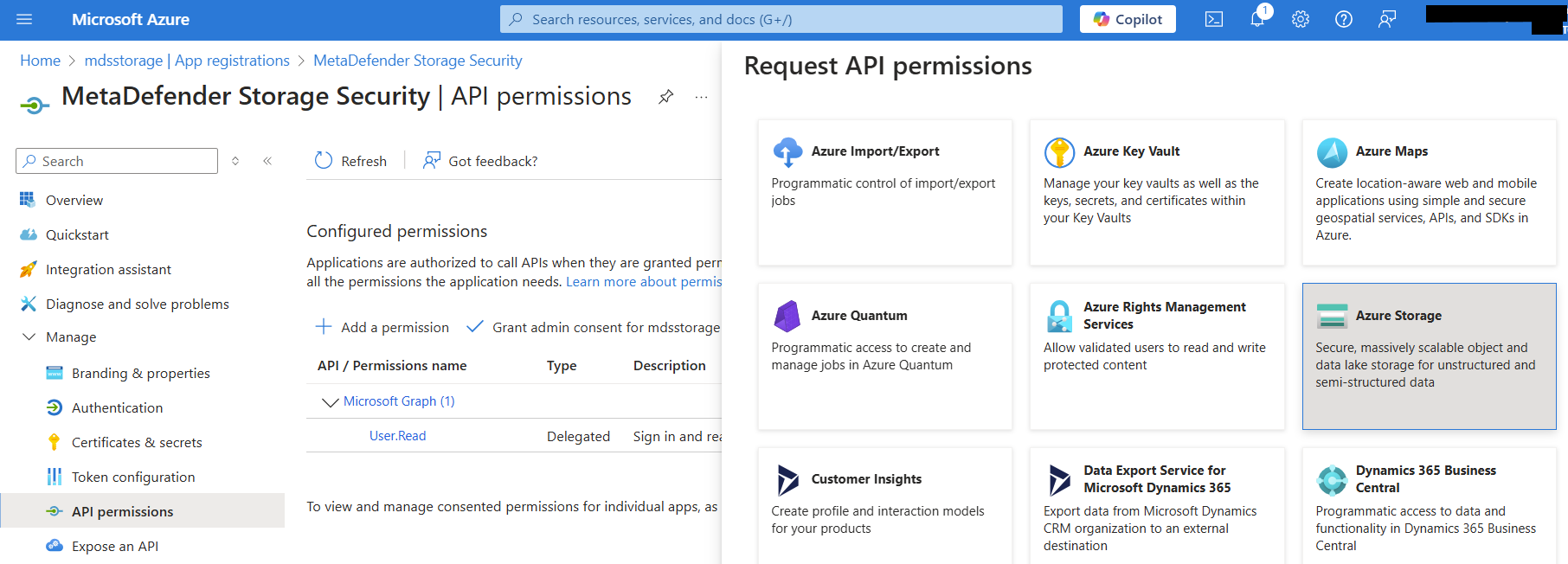Viewport: 1568px width, 564px height.
Task: Open Branding & properties in the menu
Action: tap(140, 373)
